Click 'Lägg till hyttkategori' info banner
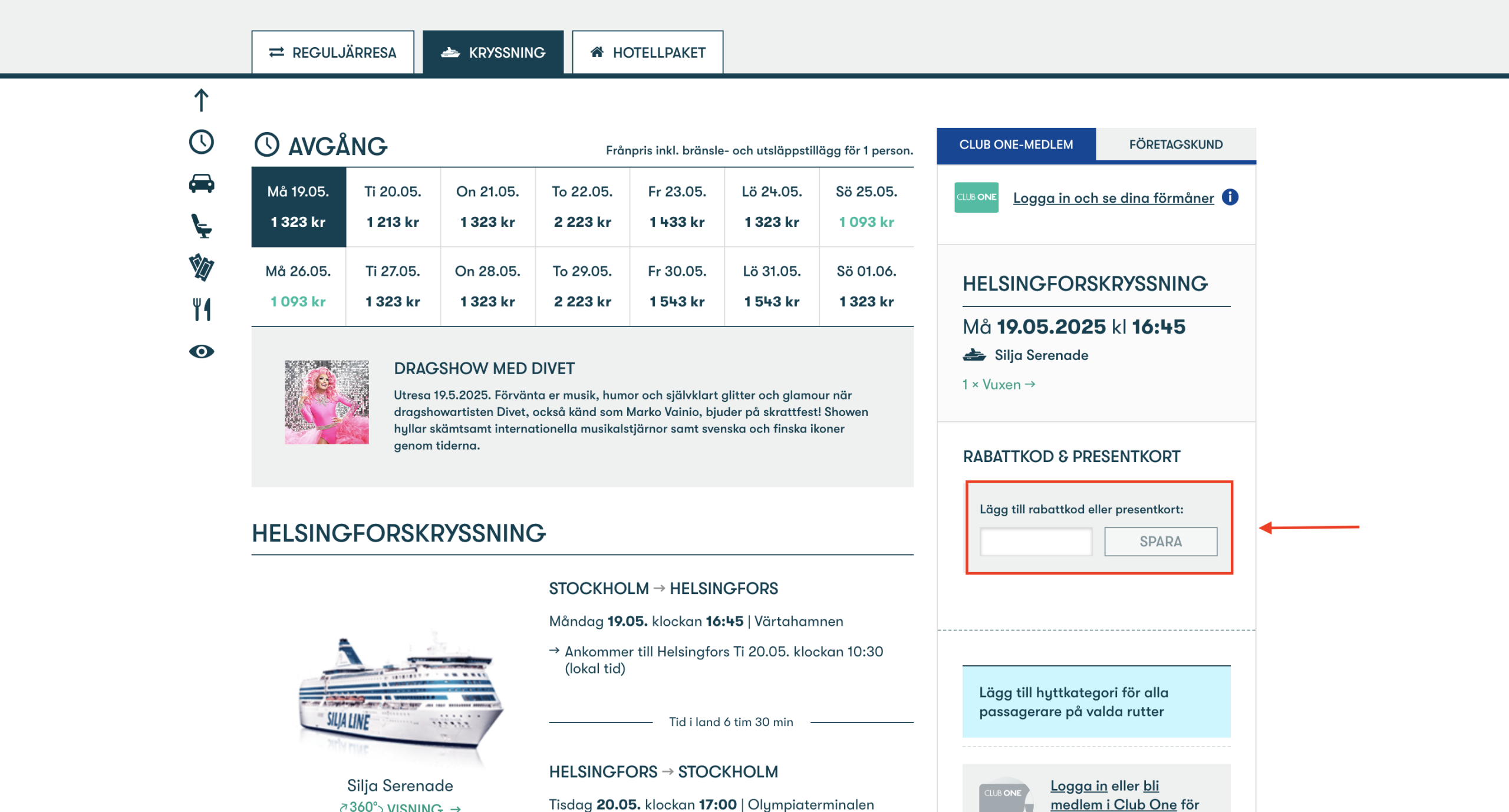Screen dimensions: 1509x812 click(1096, 702)
